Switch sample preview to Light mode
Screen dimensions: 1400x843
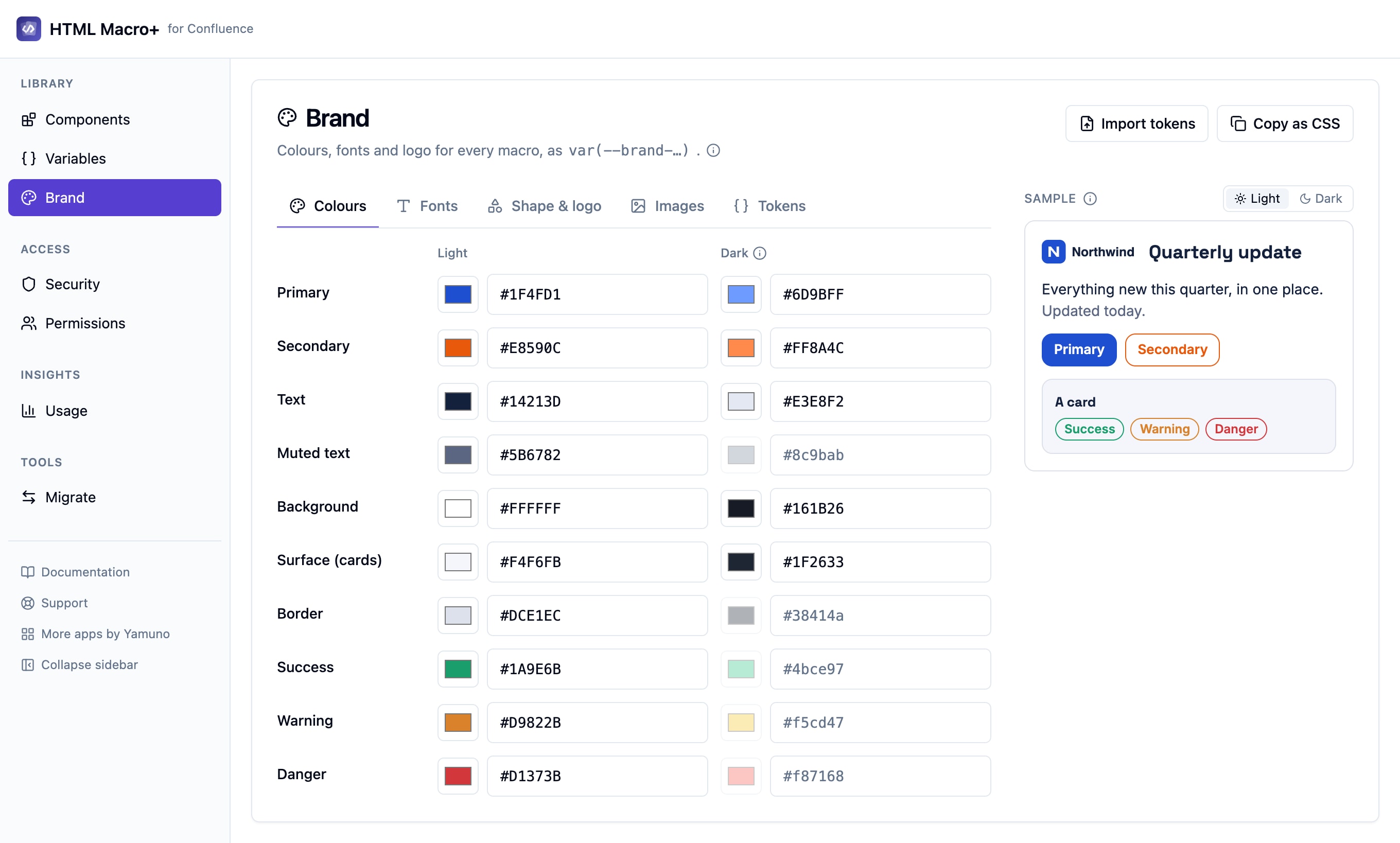pyautogui.click(x=1257, y=199)
